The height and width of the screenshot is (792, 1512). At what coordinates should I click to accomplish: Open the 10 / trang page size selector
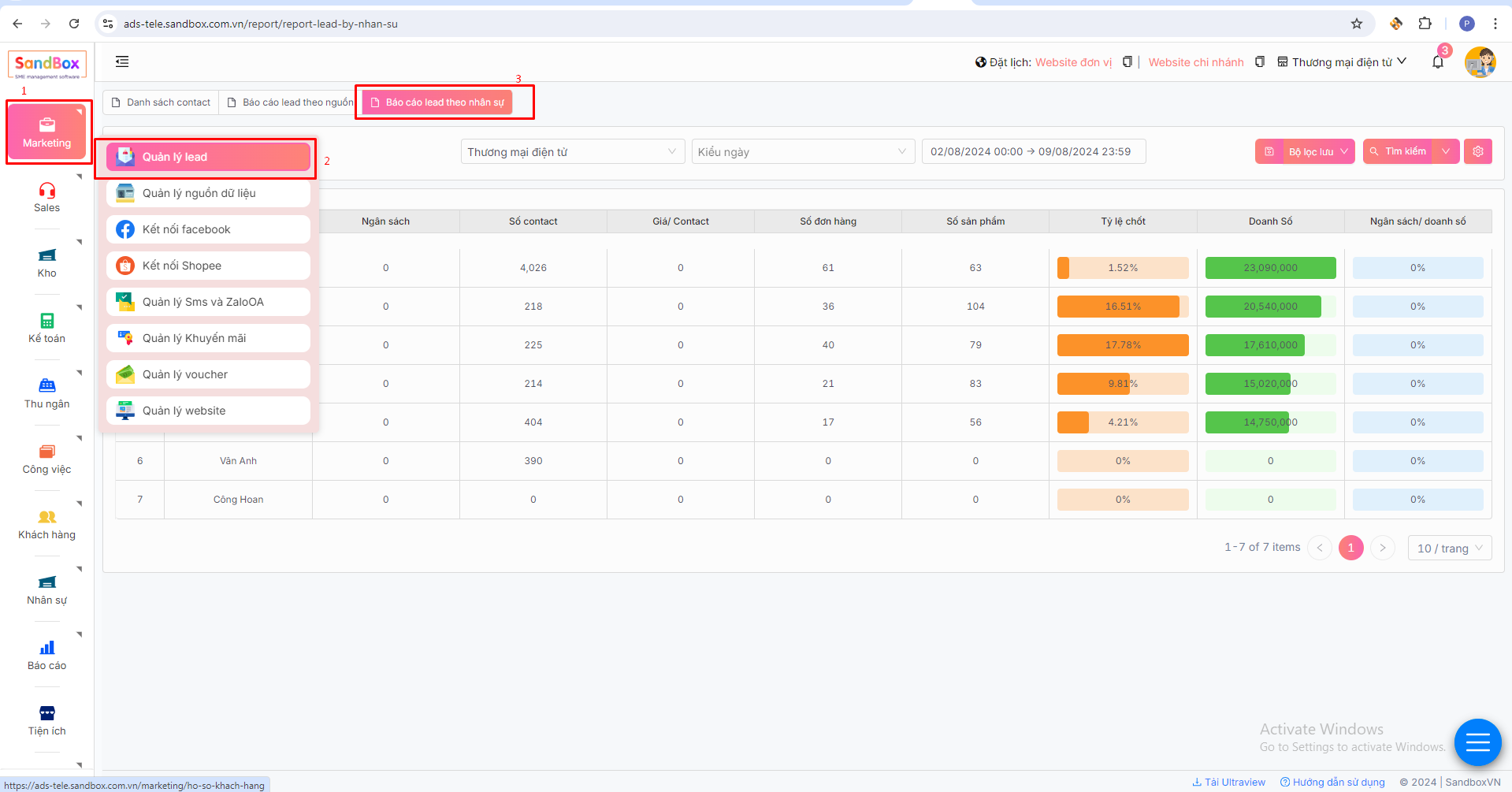[x=1449, y=548]
